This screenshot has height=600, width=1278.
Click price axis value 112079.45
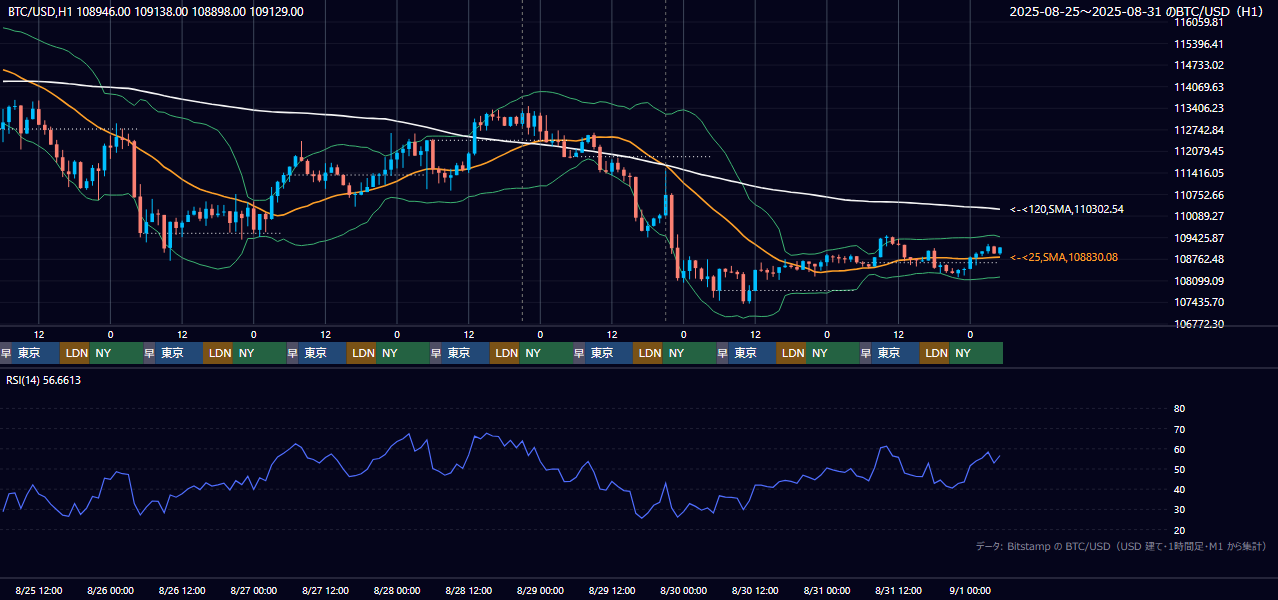tap(1199, 151)
